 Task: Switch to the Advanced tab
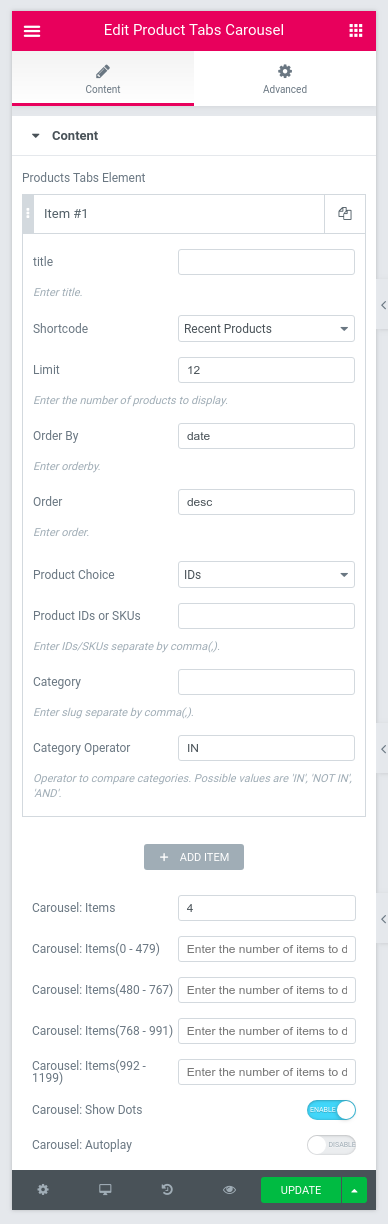(x=285, y=79)
